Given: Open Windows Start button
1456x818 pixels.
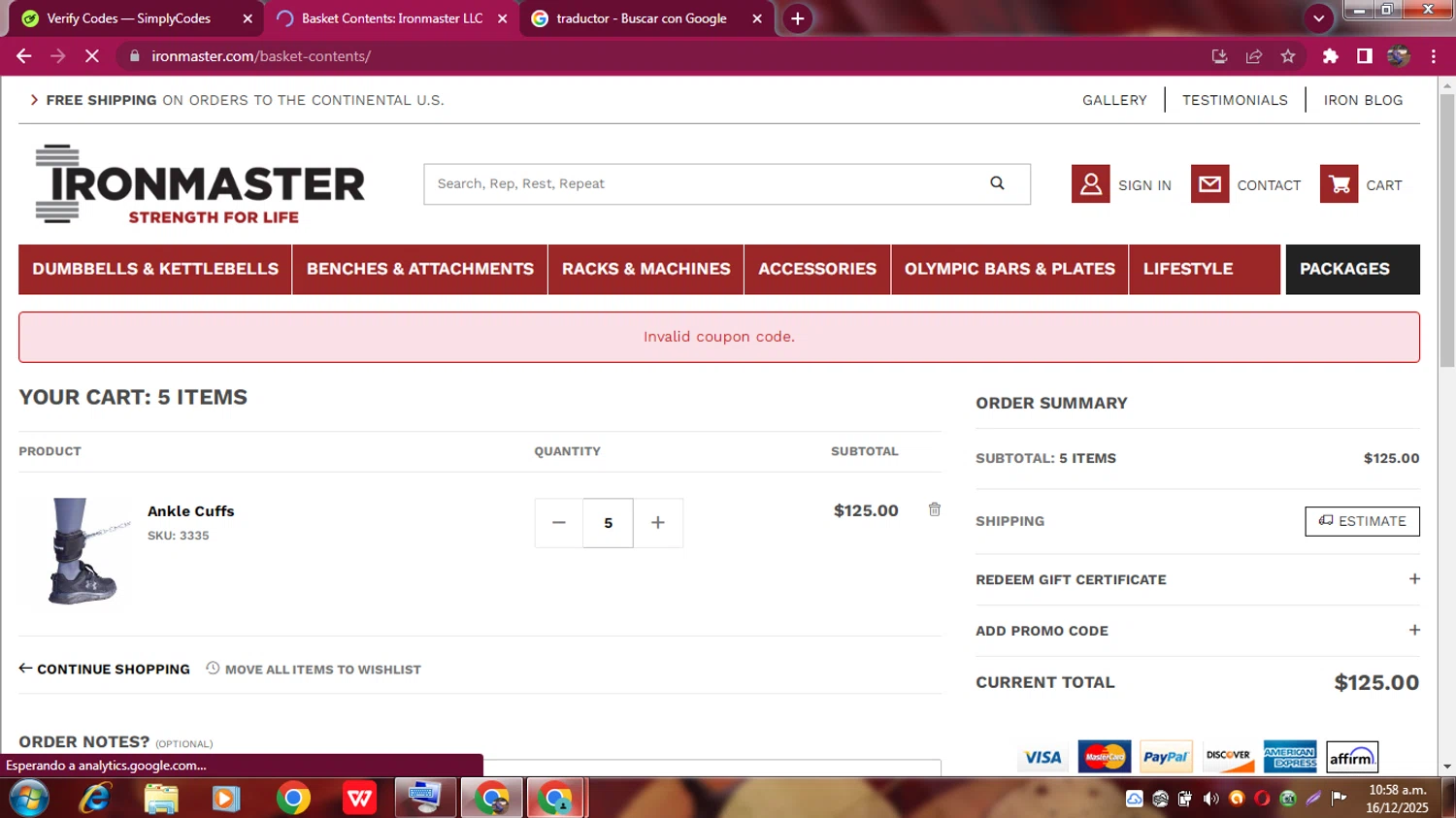Looking at the screenshot, I should (28, 799).
